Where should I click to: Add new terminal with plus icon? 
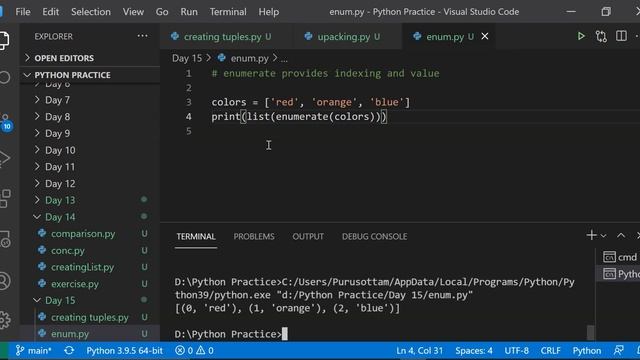click(x=591, y=235)
